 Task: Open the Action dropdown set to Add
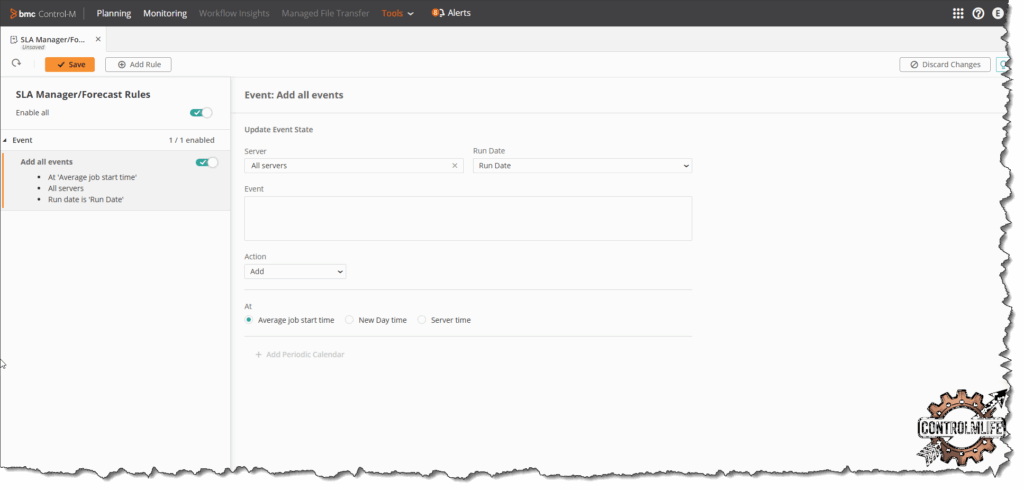tap(295, 271)
